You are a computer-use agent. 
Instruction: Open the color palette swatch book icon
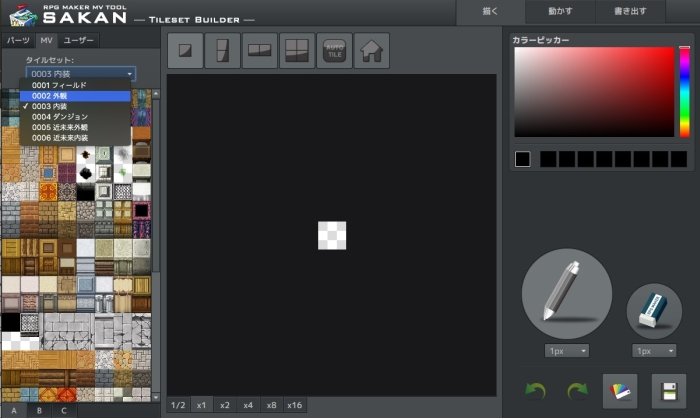620,390
